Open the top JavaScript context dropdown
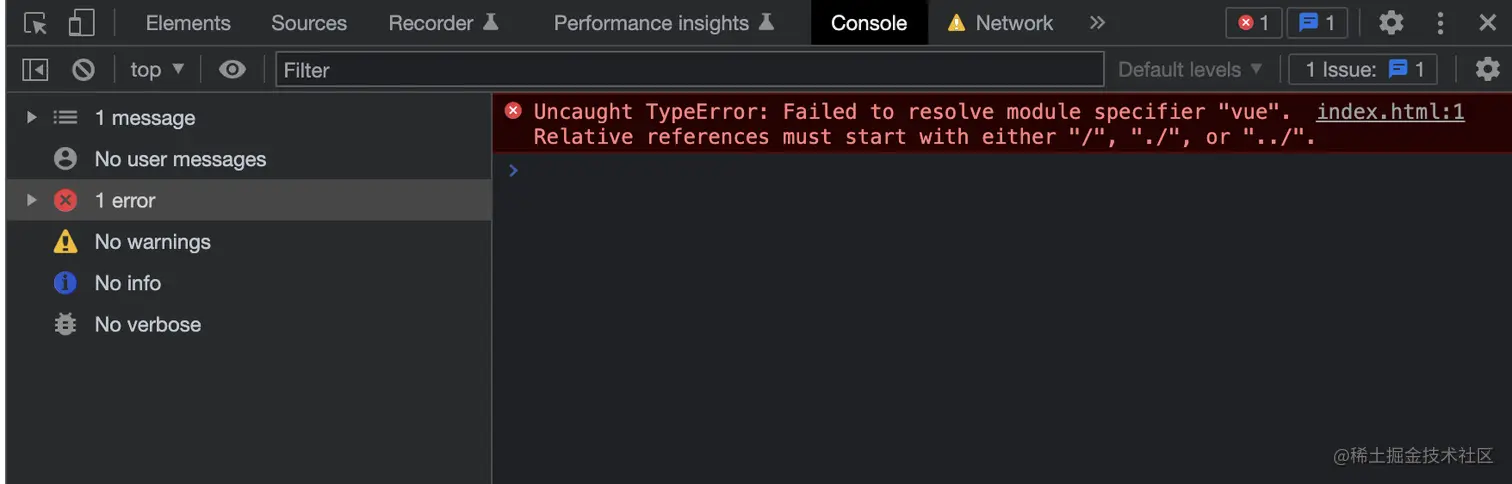This screenshot has height=484, width=1512. (157, 69)
